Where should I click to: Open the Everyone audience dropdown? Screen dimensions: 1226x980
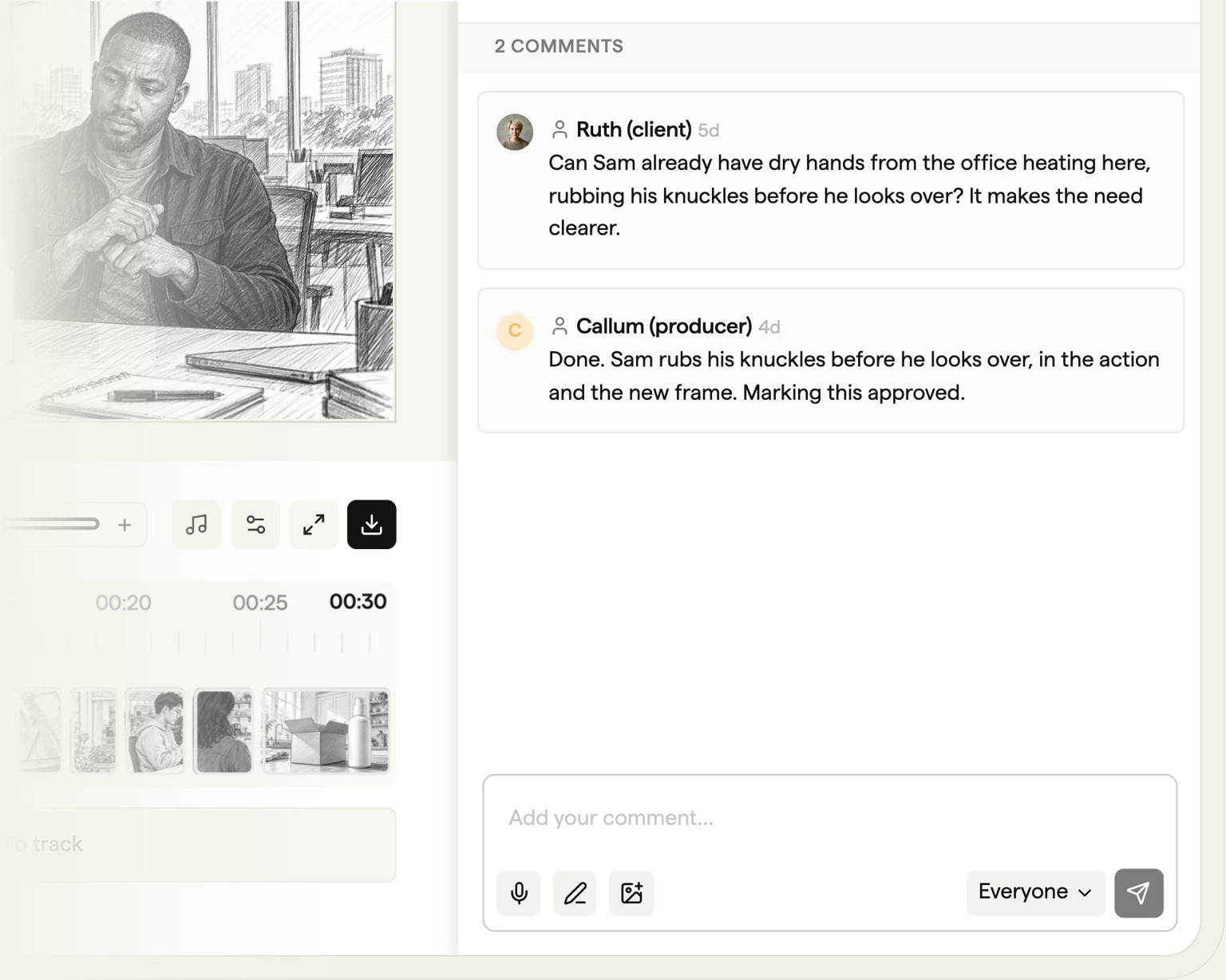point(1036,892)
